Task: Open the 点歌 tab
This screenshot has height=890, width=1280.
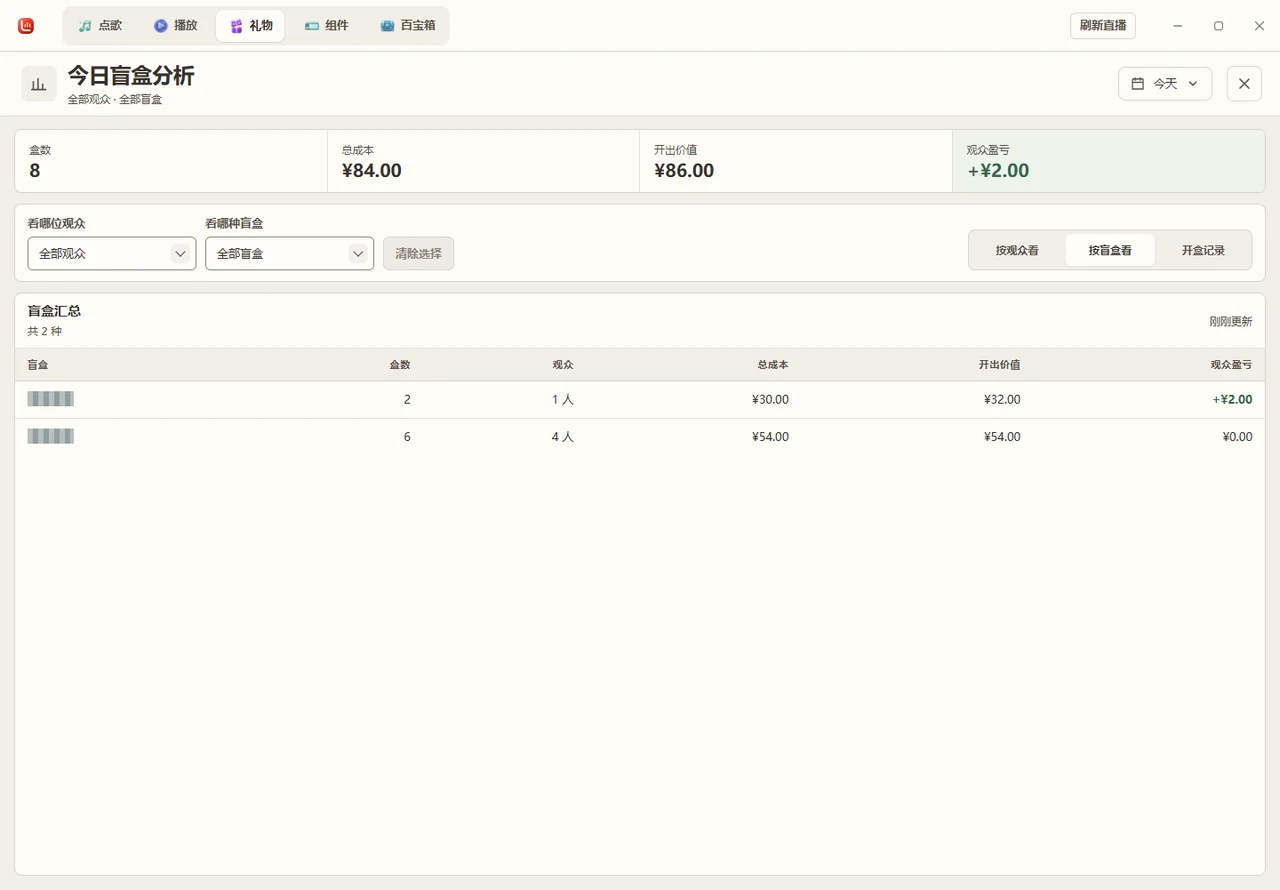Action: coord(101,26)
